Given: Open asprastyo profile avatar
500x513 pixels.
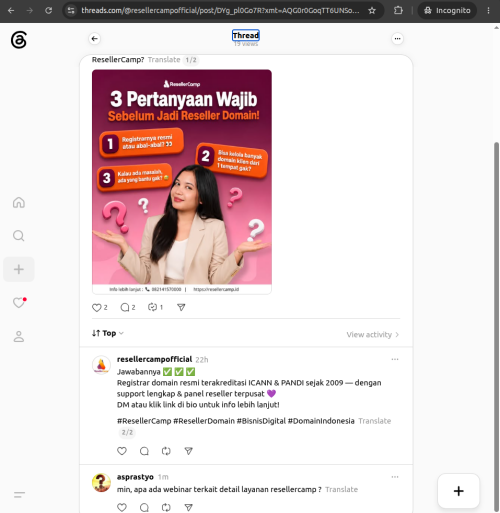Looking at the screenshot, I should [x=101, y=482].
